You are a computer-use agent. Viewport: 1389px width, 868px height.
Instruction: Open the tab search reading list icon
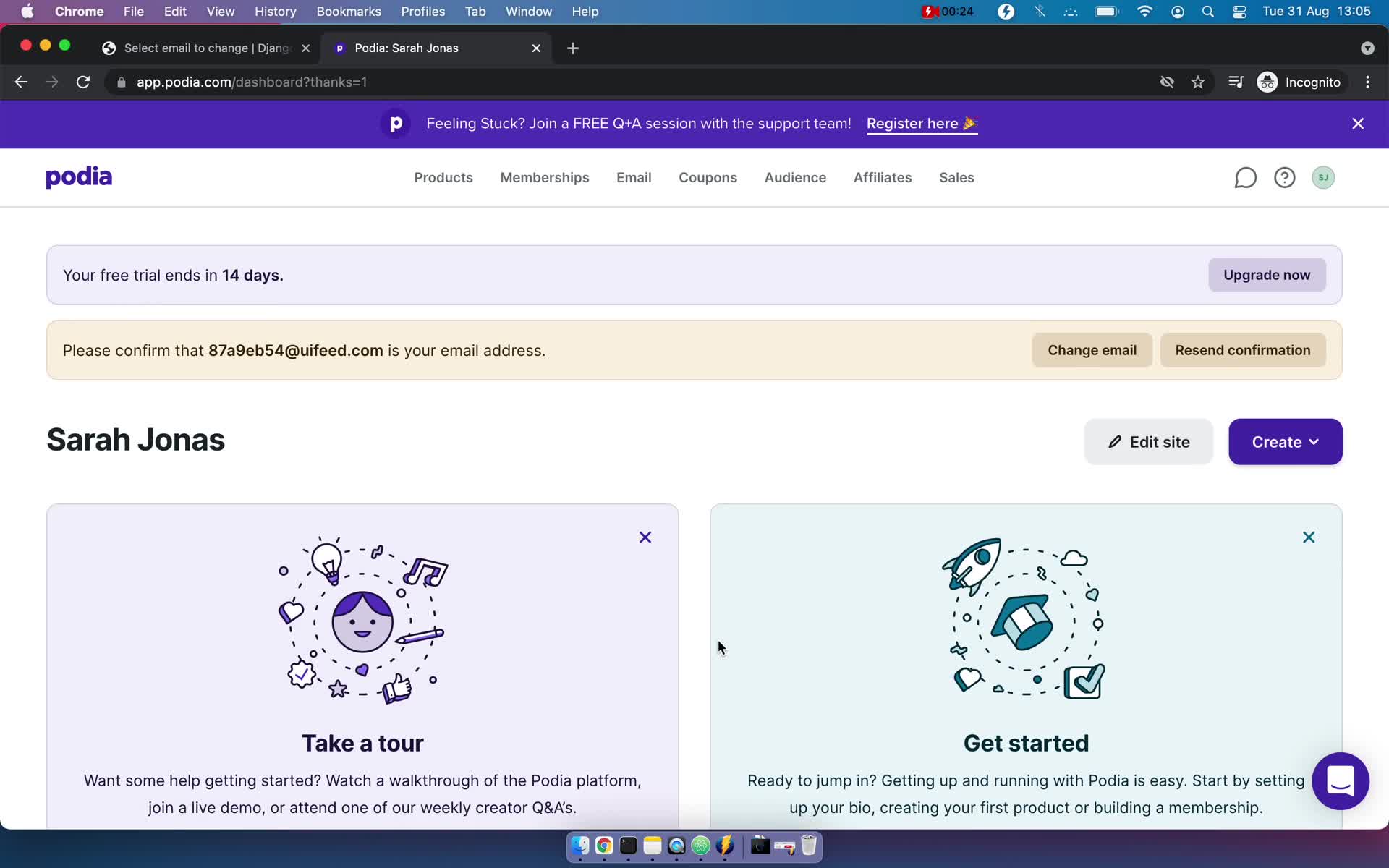click(x=1236, y=82)
